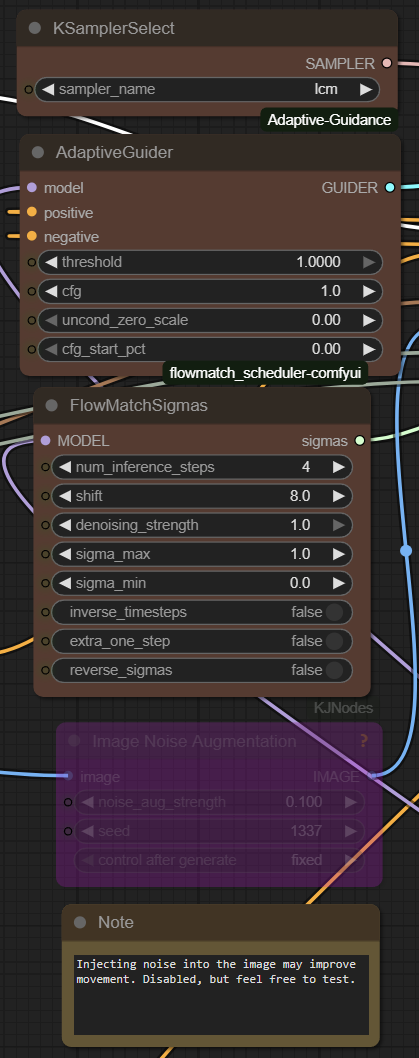Image resolution: width=419 pixels, height=1058 pixels.
Task: Increase num_inference_steps with right arrow
Action: pos(338,467)
